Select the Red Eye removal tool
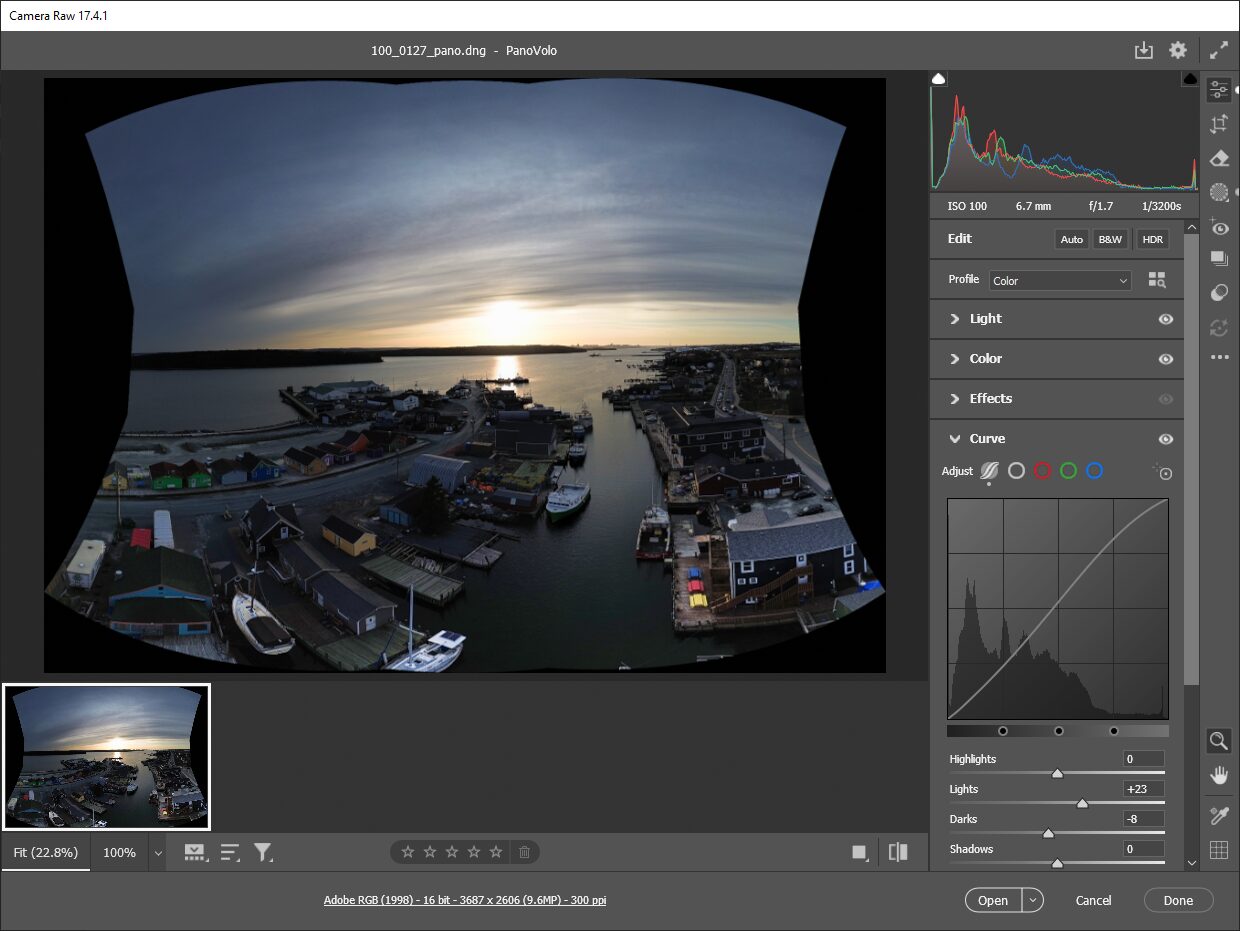Viewport: 1240px width, 931px height. [x=1219, y=227]
